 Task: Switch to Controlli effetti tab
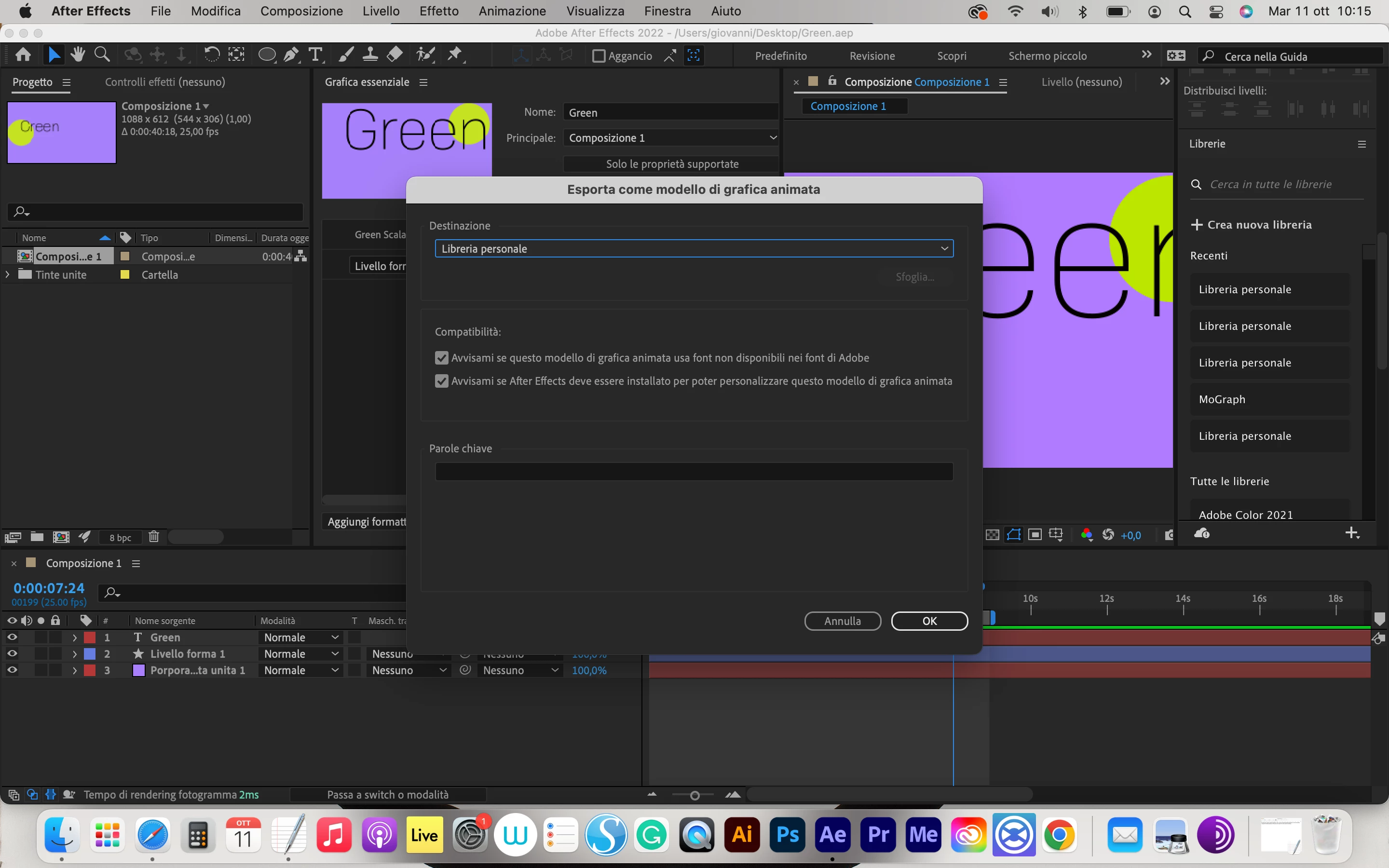pyautogui.click(x=165, y=82)
